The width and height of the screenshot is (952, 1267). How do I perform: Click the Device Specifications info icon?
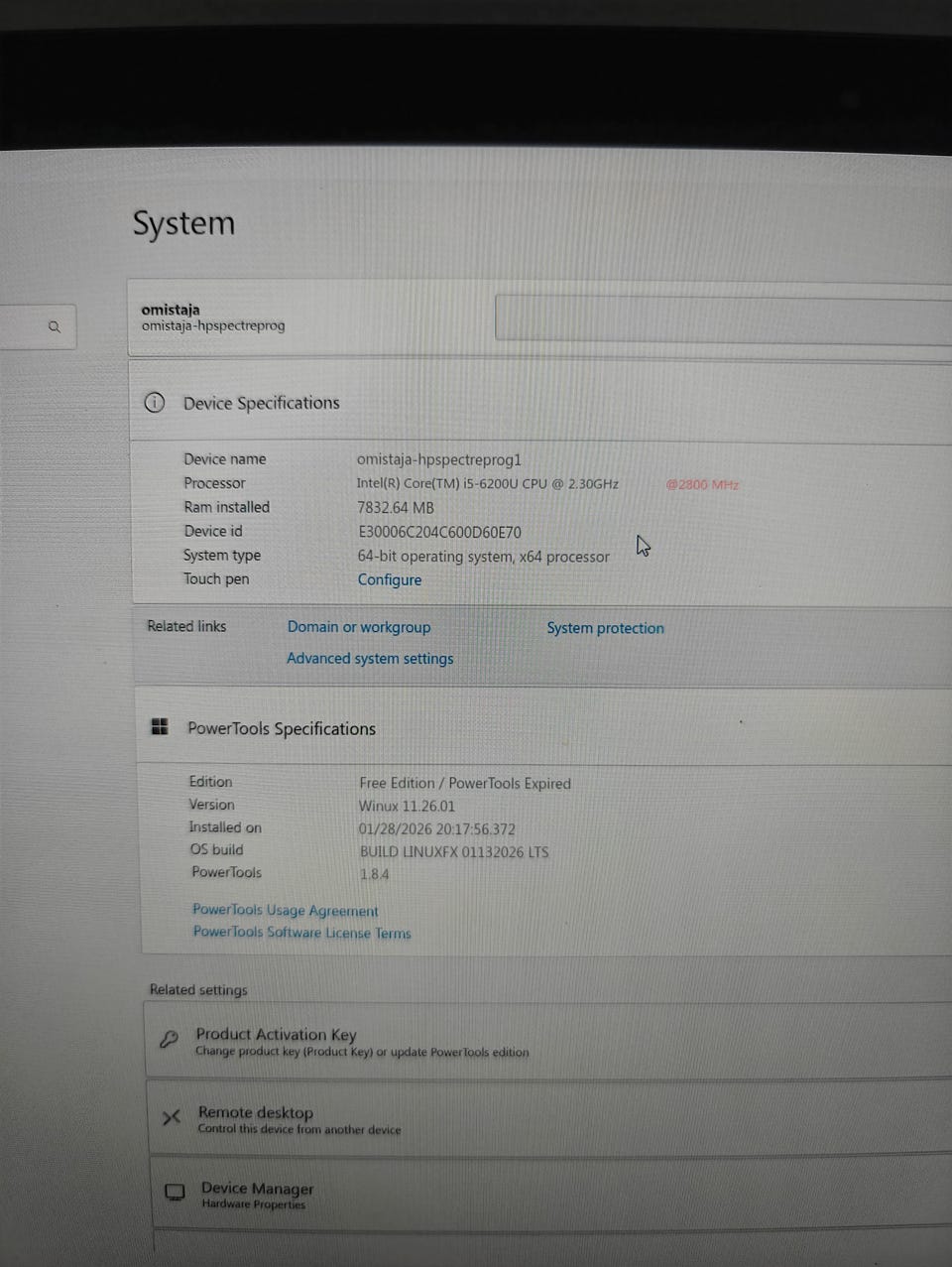pyautogui.click(x=155, y=403)
